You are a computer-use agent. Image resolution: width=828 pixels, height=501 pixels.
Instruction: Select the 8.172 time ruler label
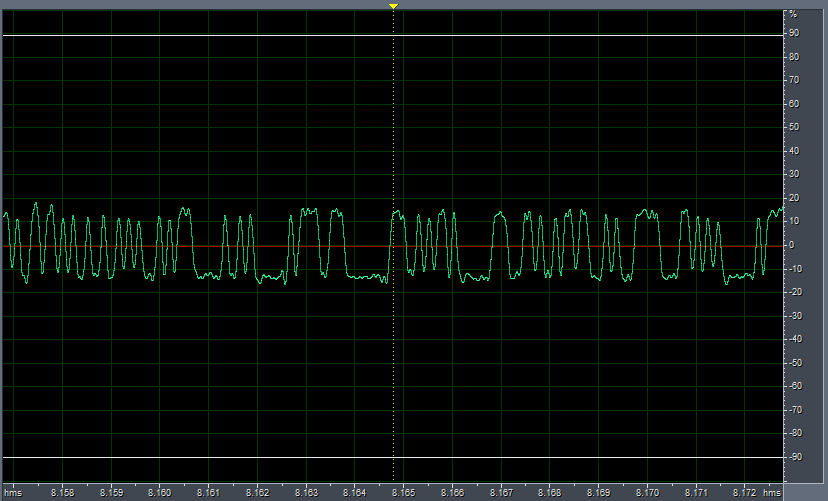[744, 493]
